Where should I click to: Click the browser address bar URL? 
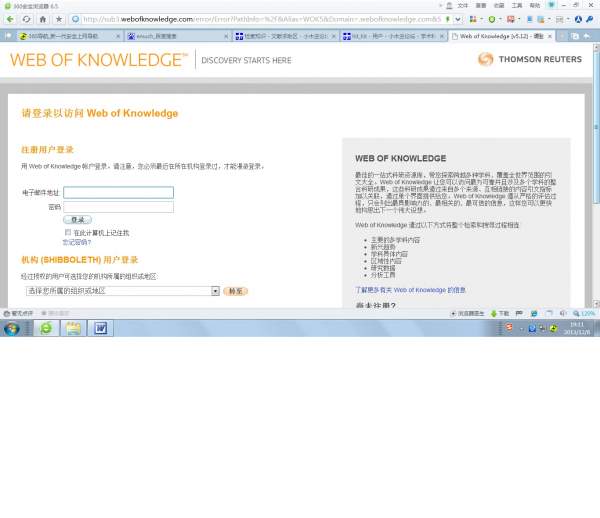[262, 19]
